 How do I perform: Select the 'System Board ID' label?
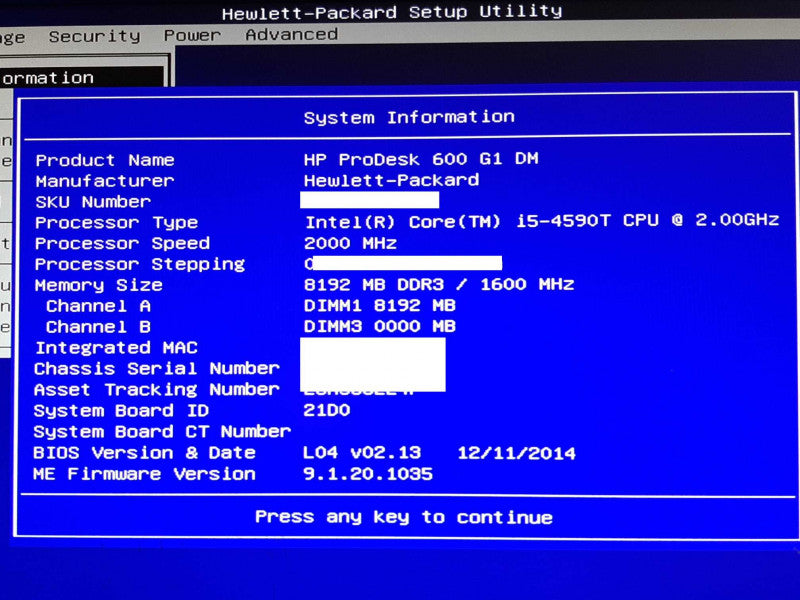tap(121, 411)
